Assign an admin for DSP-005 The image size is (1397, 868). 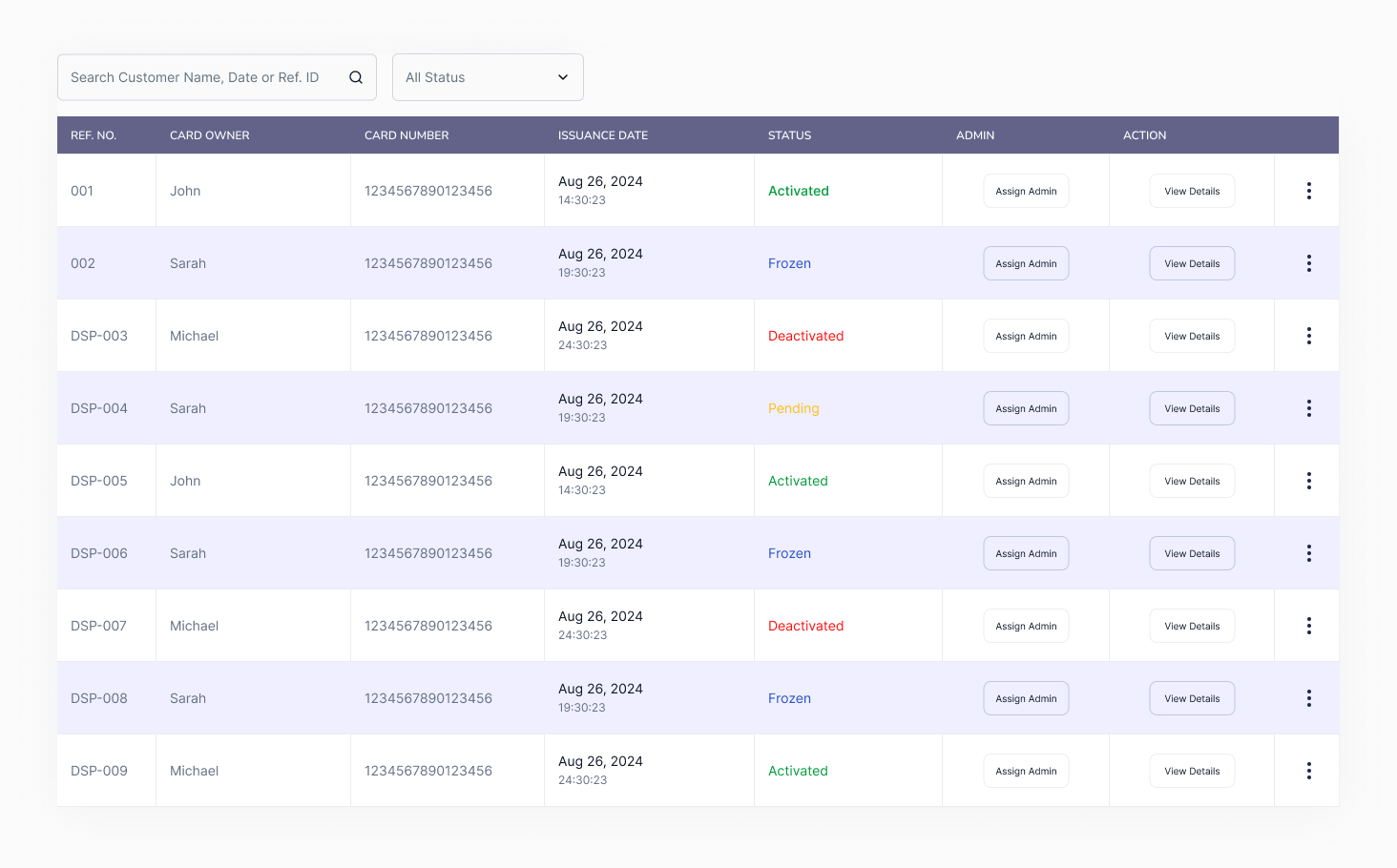(1026, 481)
